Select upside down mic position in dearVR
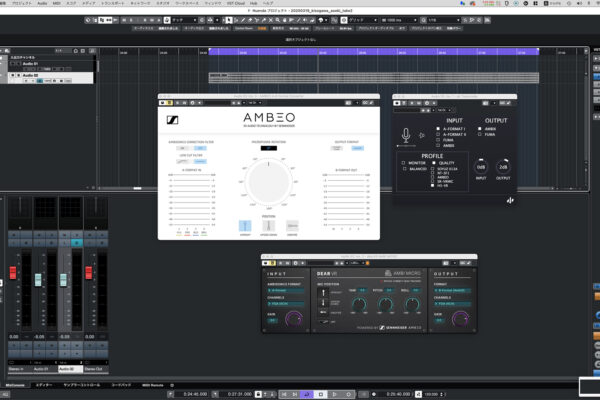This screenshot has height=400, width=600. (323, 303)
